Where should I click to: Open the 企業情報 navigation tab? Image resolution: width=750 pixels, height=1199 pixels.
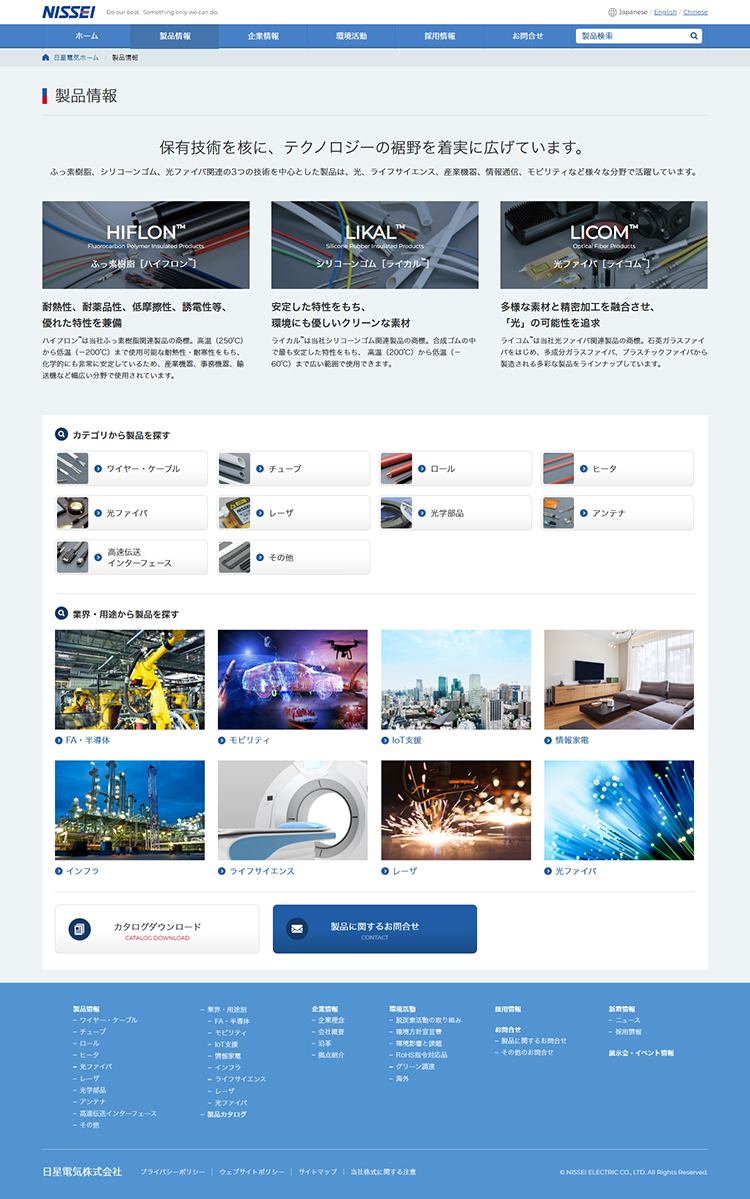(264, 36)
